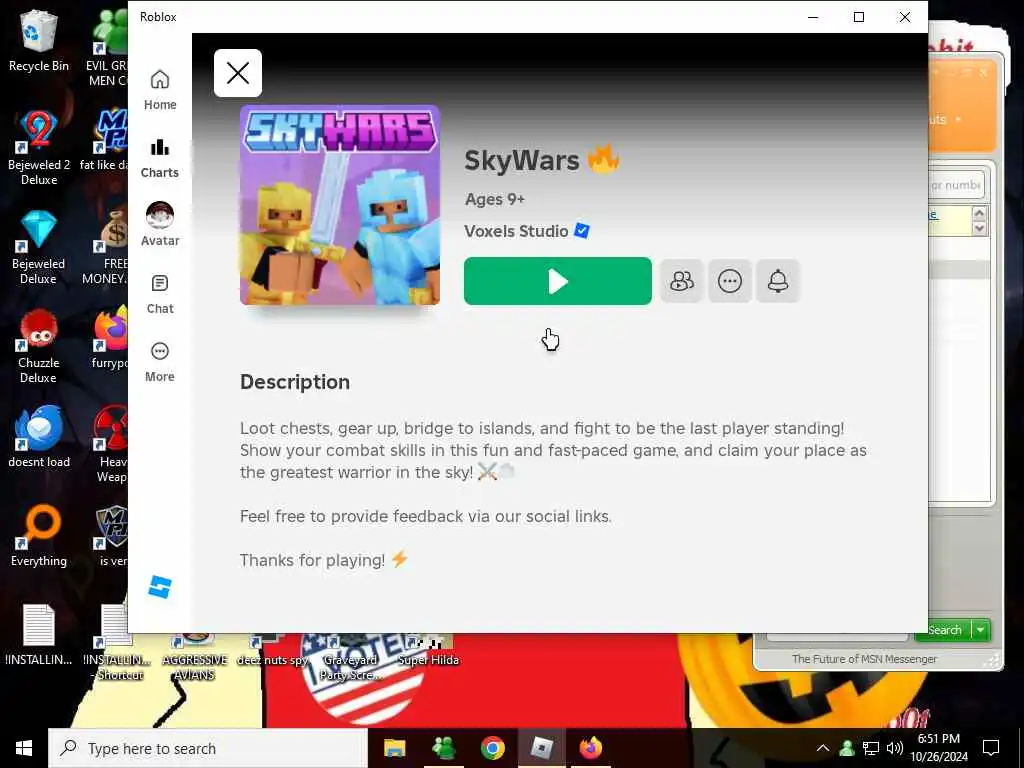The width and height of the screenshot is (1024, 768).
Task: Select the Bejeweled Deluxe desktop icon
Action: [39, 248]
